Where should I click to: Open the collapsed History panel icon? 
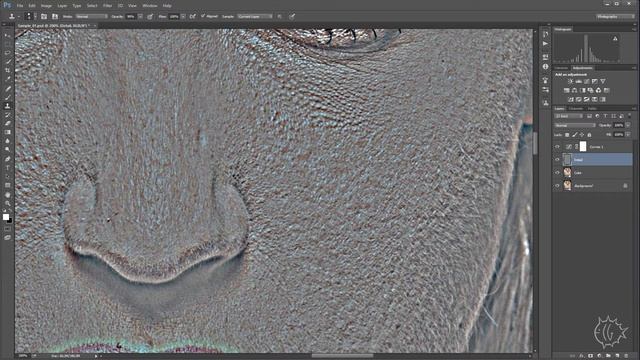pyautogui.click(x=546, y=34)
